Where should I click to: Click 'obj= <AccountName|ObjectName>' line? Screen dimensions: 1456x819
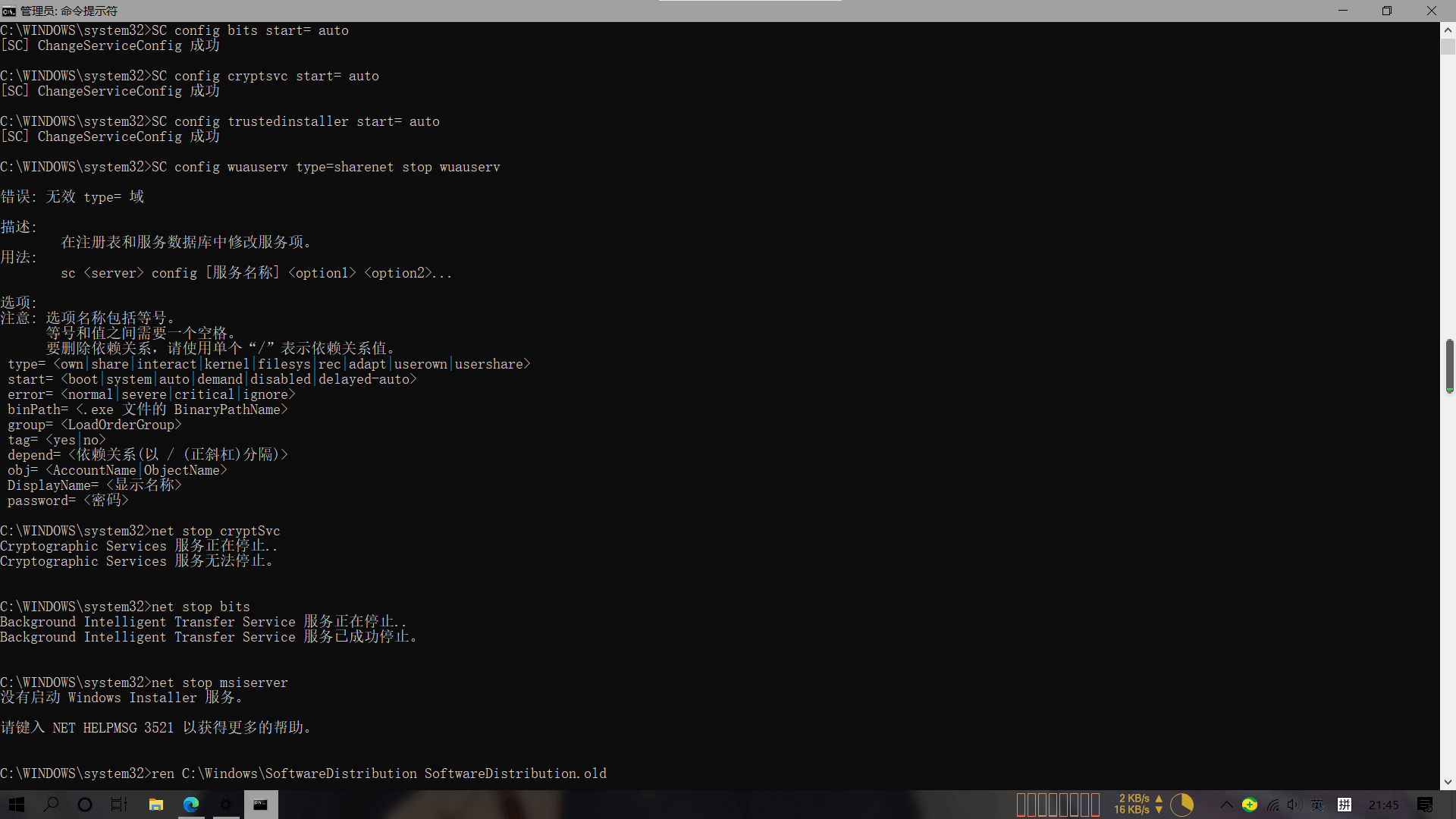coord(118,470)
